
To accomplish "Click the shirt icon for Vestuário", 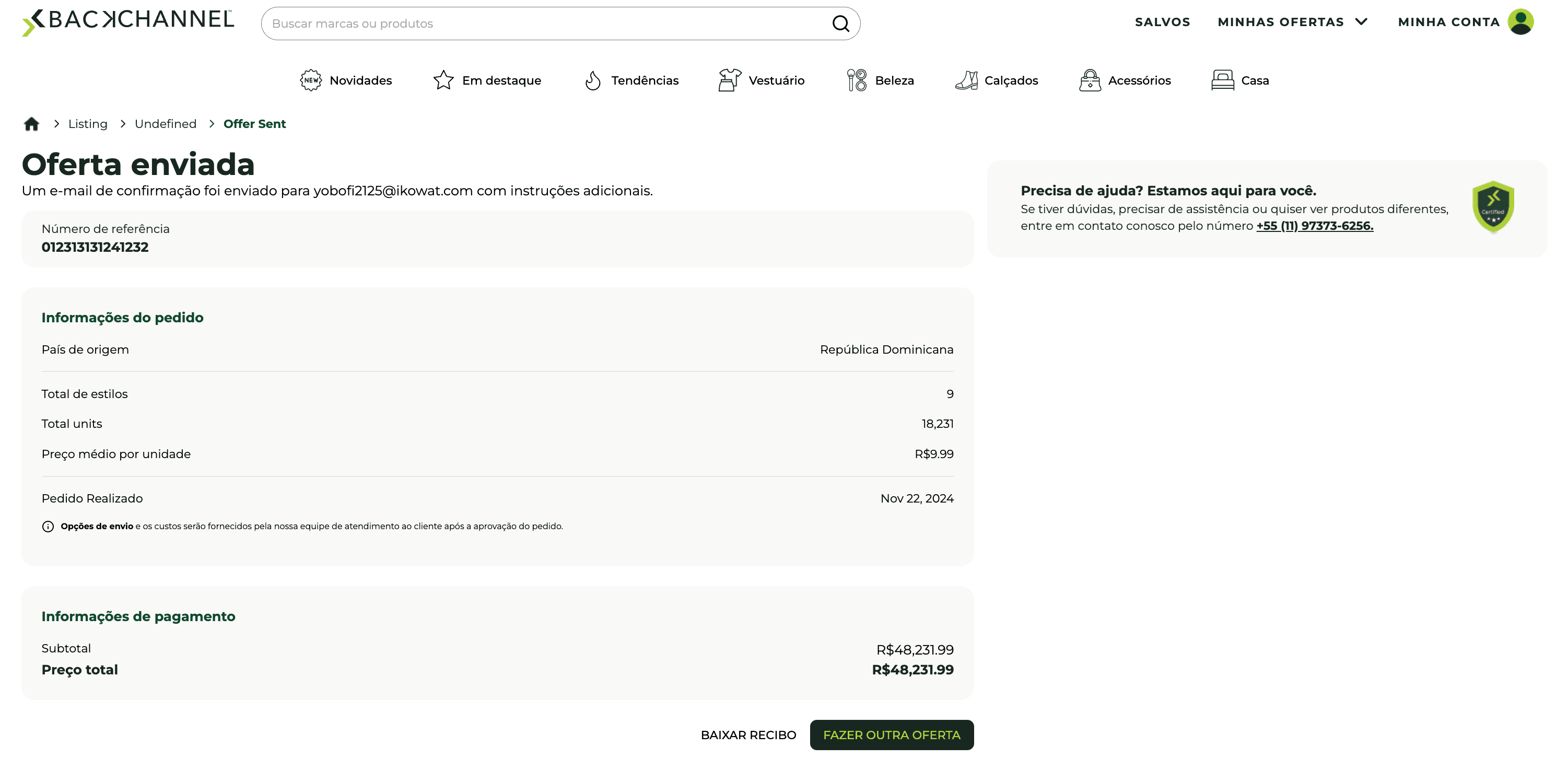I will click(x=729, y=80).
